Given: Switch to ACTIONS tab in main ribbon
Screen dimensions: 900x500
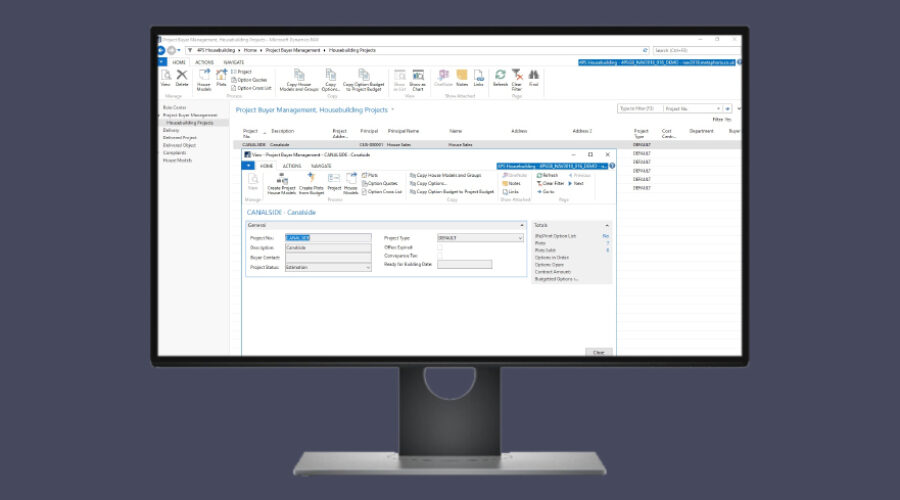Looking at the screenshot, I should (x=204, y=61).
